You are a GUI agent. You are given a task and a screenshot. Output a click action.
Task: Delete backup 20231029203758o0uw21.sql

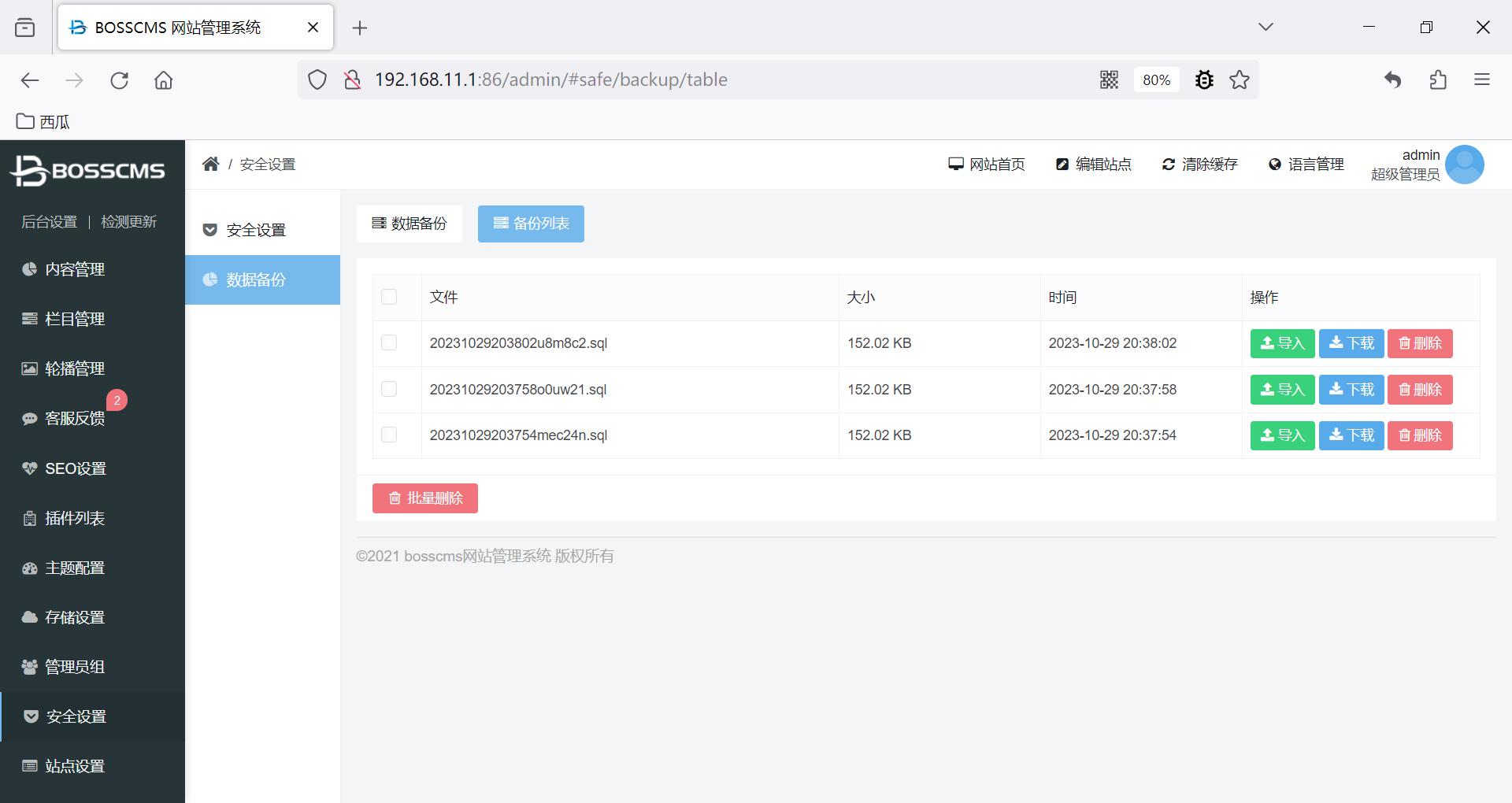click(1420, 390)
